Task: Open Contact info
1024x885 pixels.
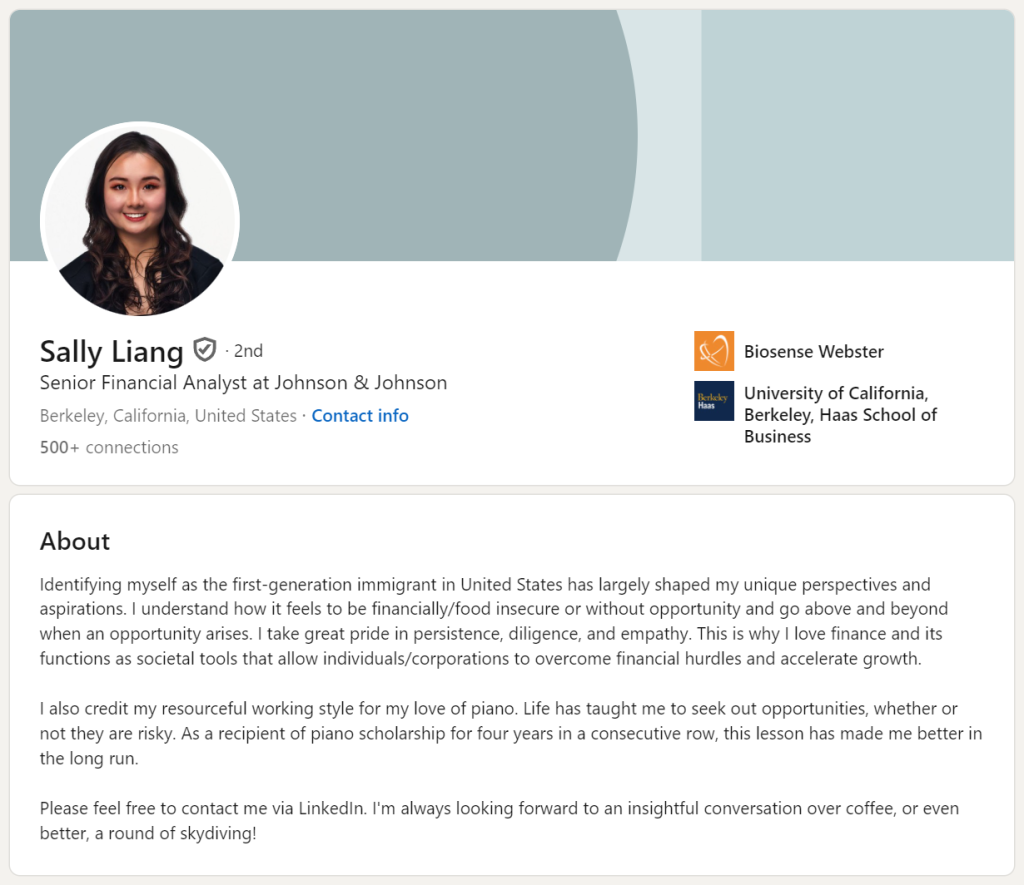Action: [360, 415]
